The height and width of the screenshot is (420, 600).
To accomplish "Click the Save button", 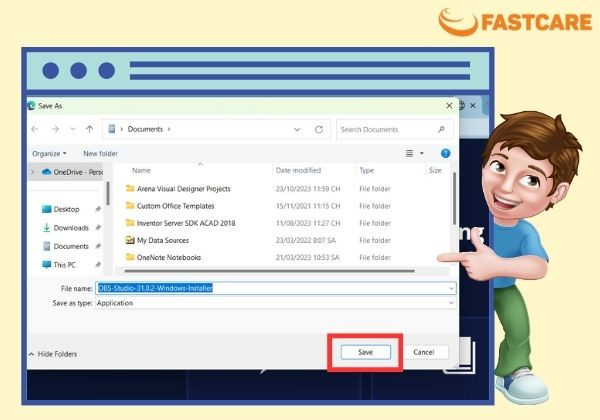I will (x=365, y=352).
